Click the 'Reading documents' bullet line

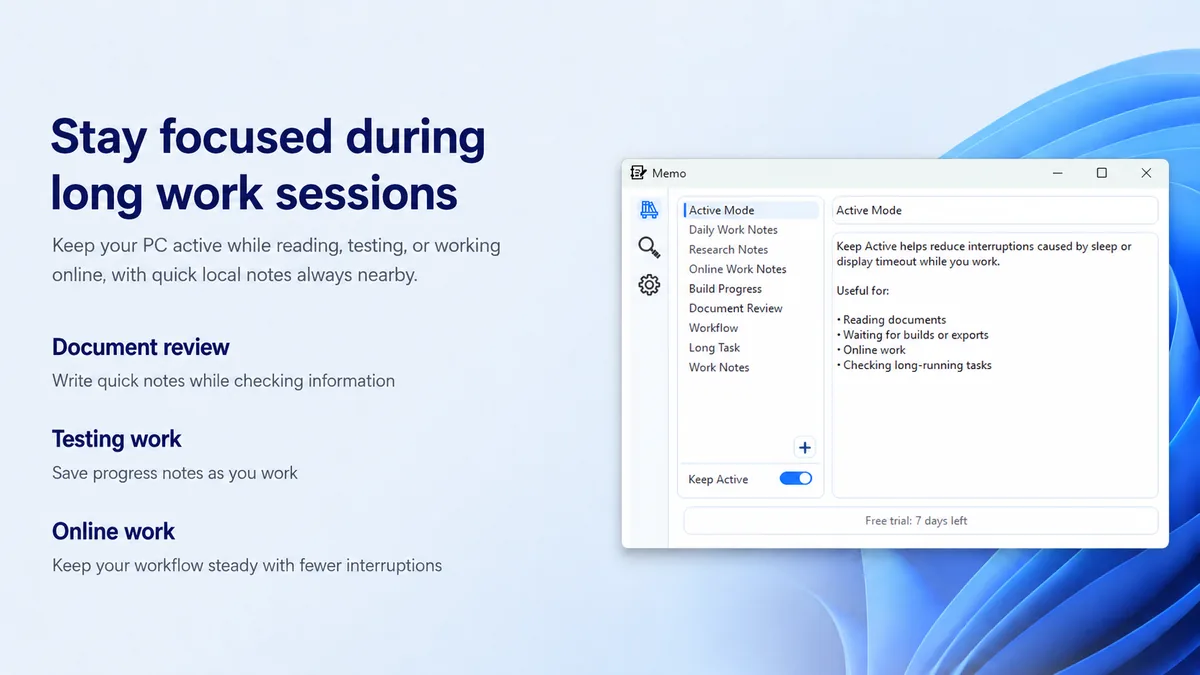point(891,320)
